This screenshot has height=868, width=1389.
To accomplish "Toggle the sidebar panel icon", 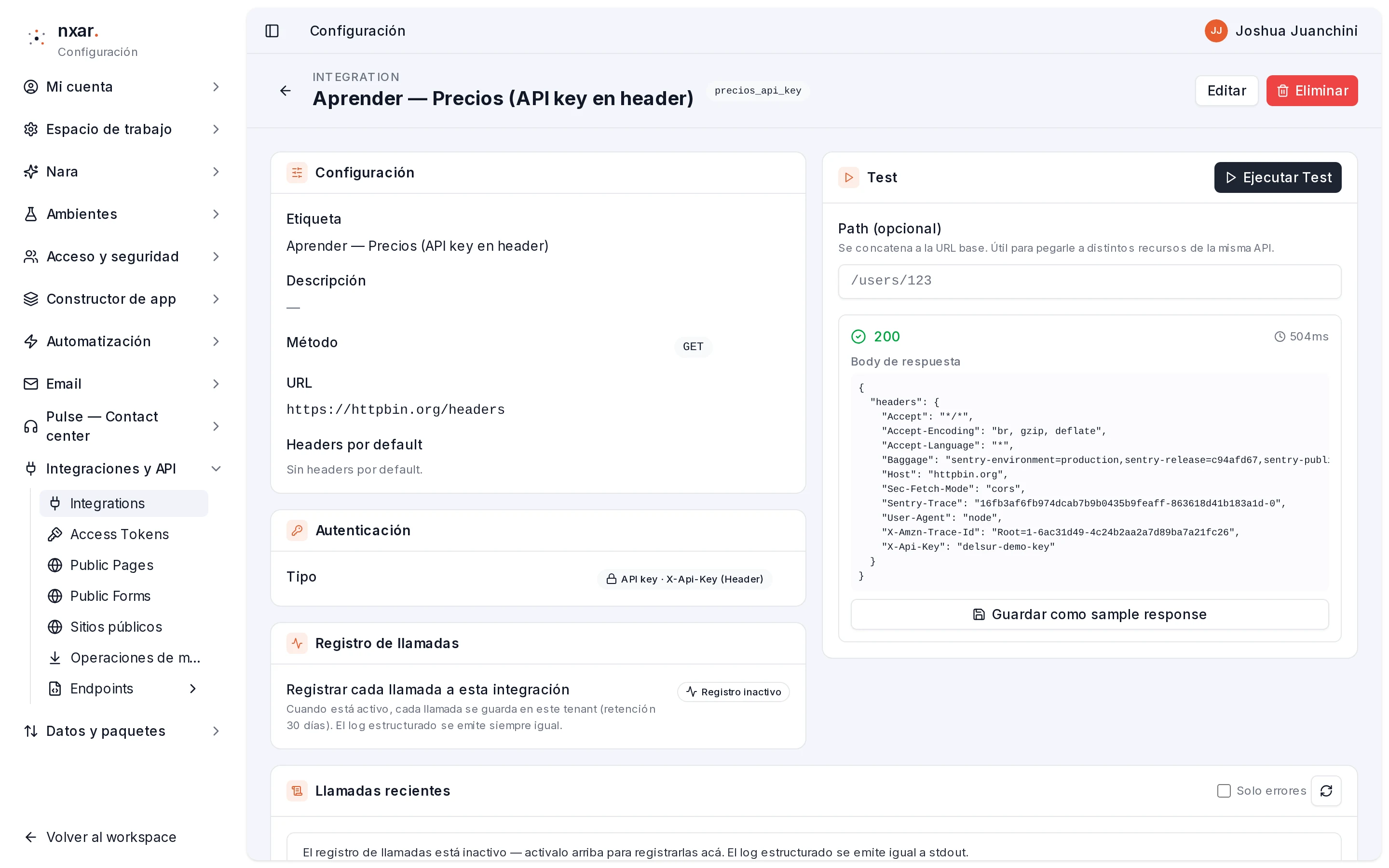I will [272, 31].
